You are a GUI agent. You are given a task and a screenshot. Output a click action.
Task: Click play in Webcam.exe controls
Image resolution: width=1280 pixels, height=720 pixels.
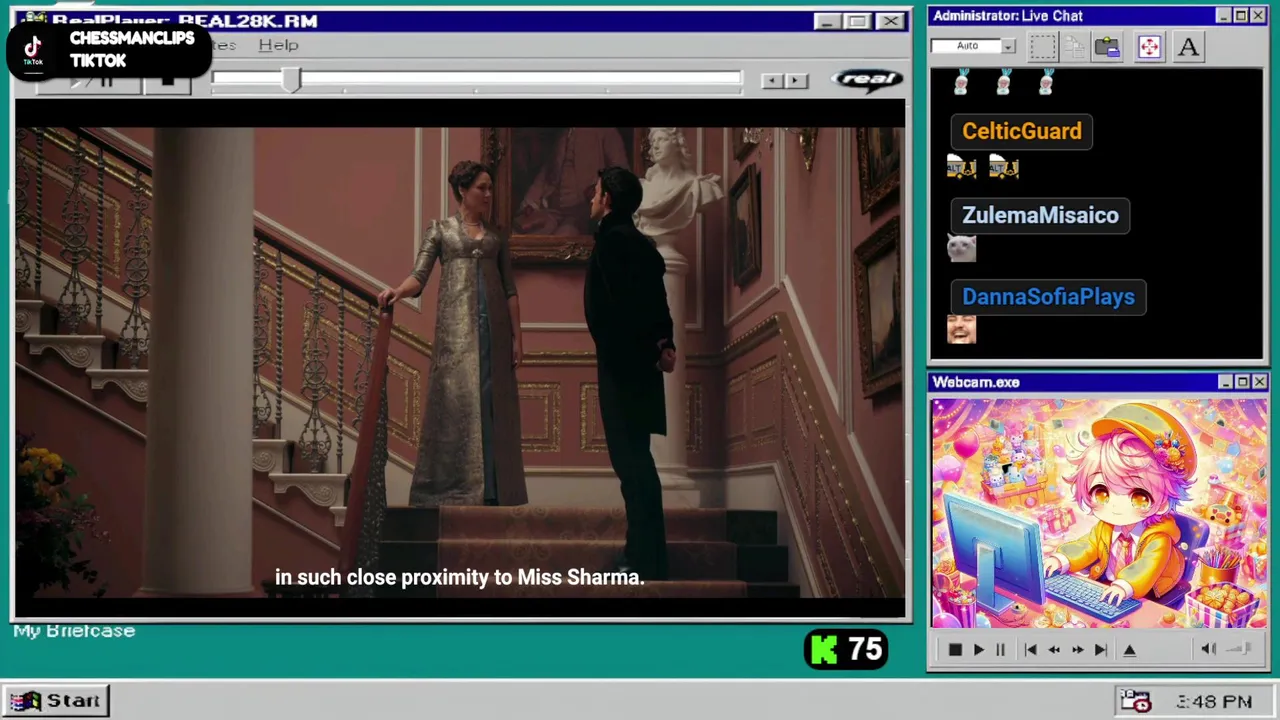[x=978, y=650]
